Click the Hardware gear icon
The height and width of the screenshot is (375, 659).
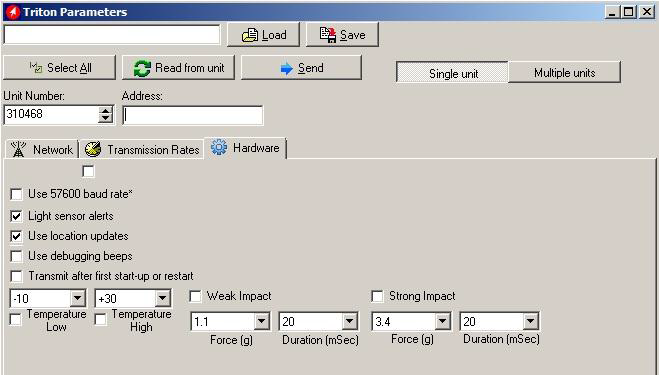pos(219,148)
